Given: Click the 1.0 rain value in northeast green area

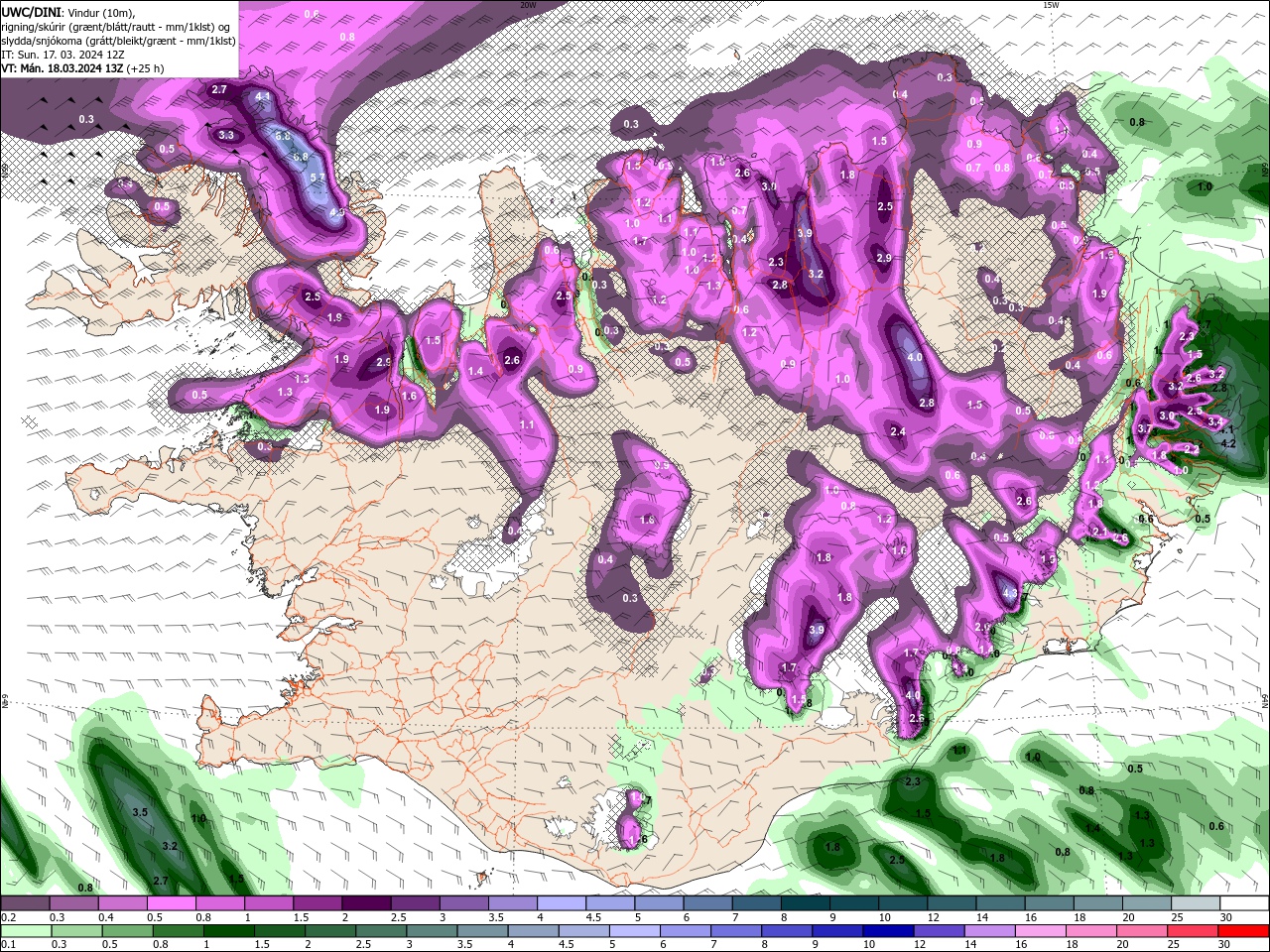Looking at the screenshot, I should point(1205,186).
